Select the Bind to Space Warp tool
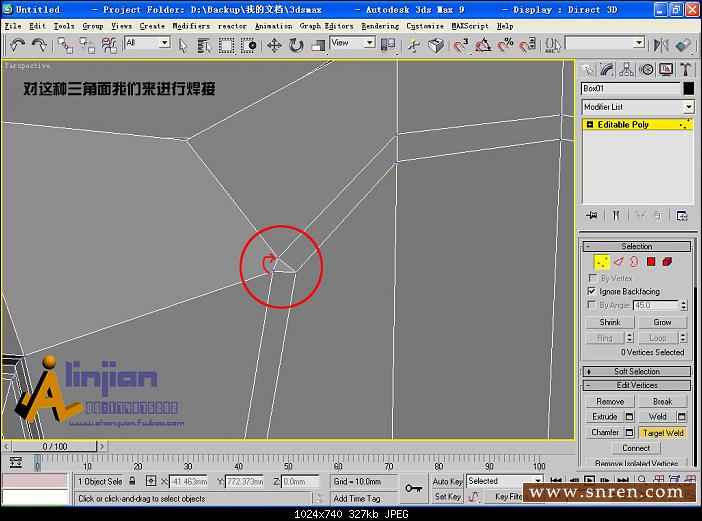702x521 pixels. (109, 45)
